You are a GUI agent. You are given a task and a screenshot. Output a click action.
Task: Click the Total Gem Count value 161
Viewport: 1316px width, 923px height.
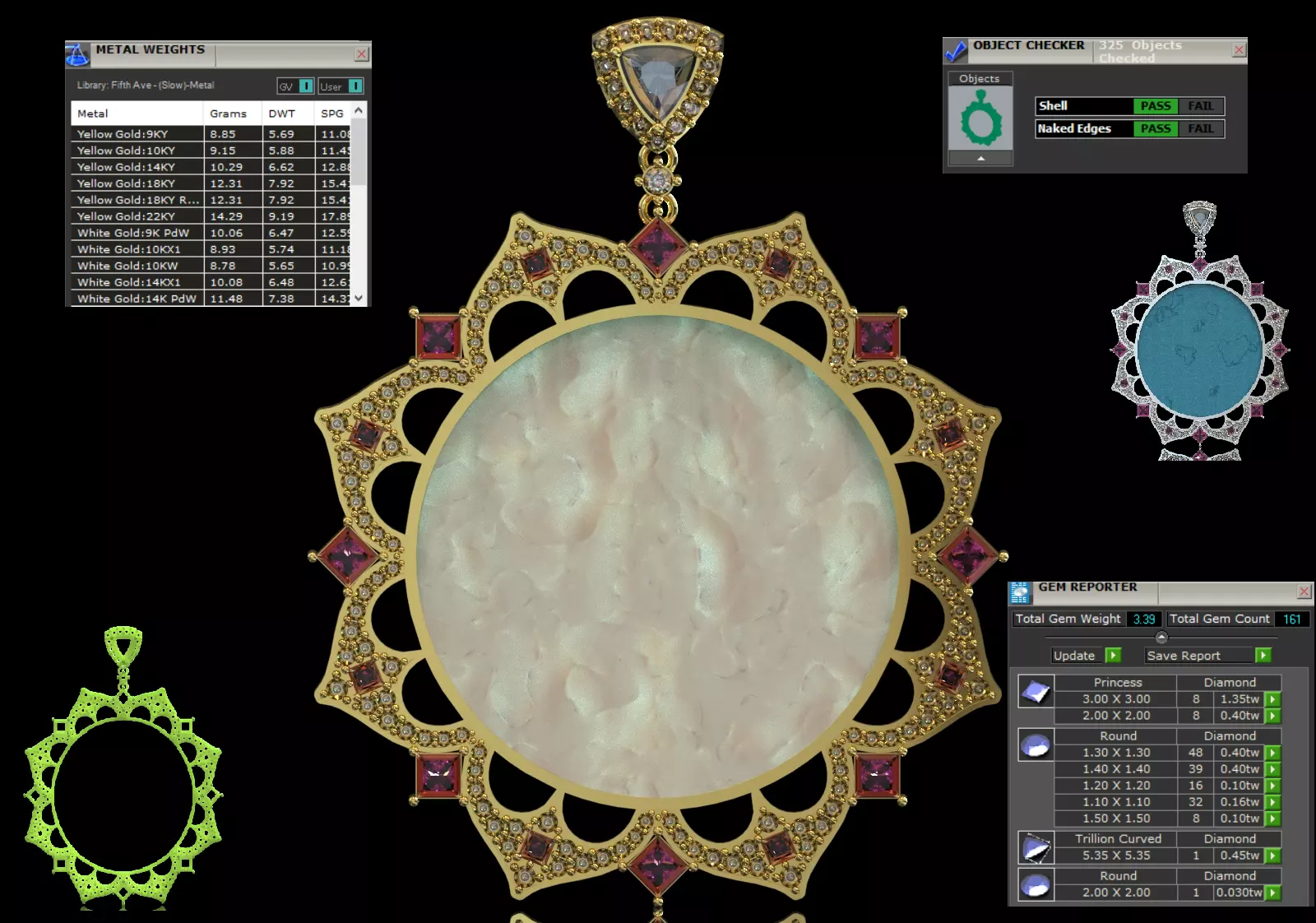1292,619
